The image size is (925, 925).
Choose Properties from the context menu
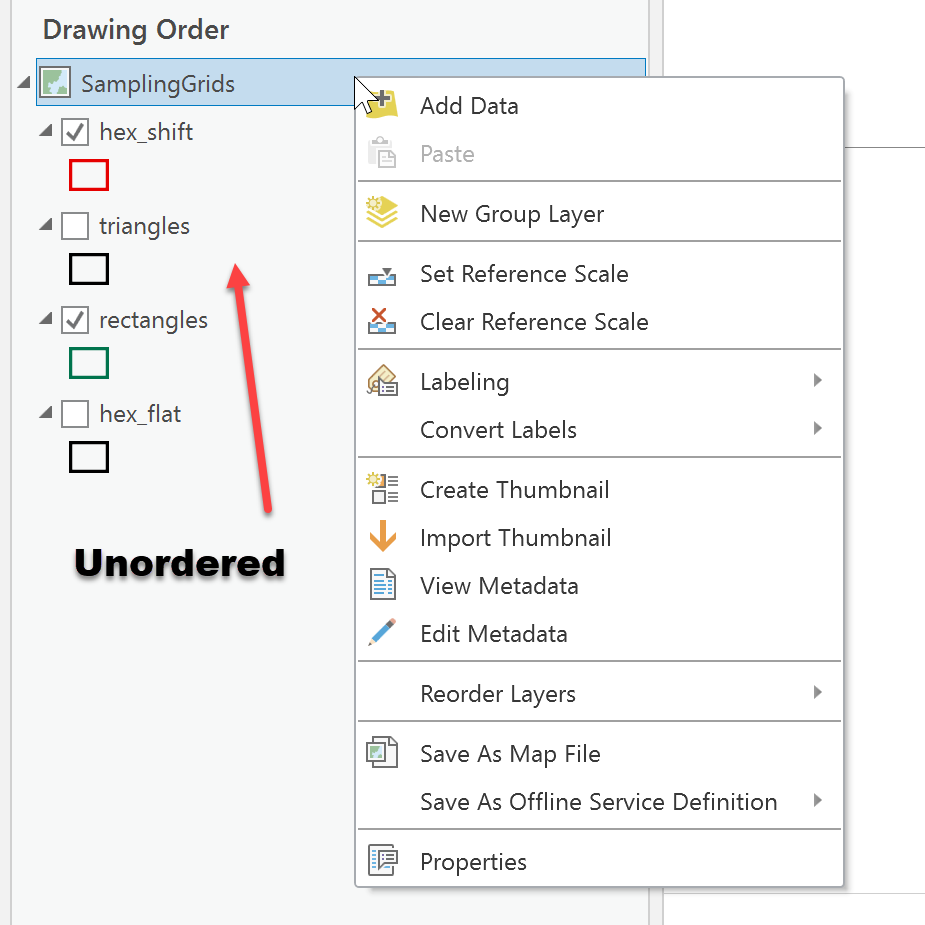473,861
